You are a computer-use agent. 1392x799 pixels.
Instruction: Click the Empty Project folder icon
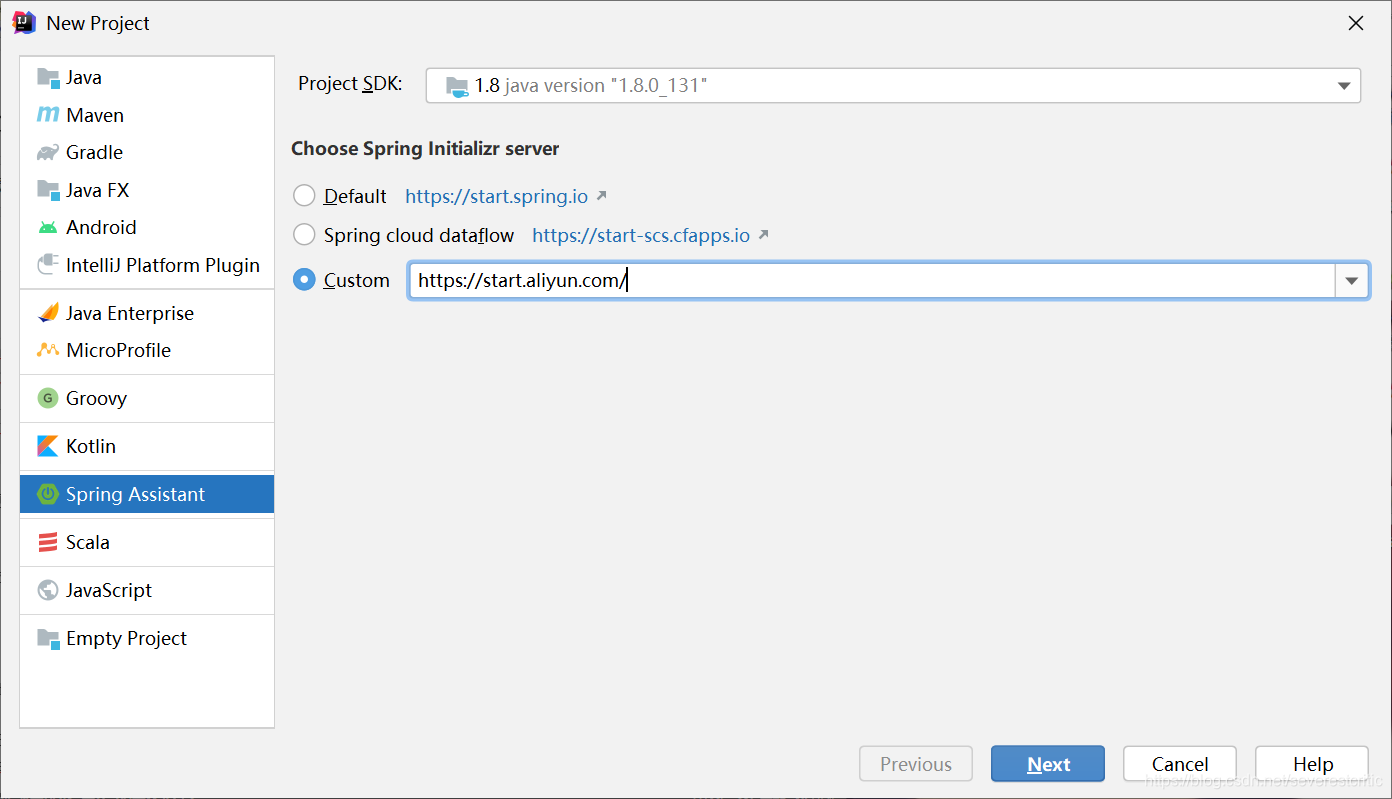click(x=48, y=638)
